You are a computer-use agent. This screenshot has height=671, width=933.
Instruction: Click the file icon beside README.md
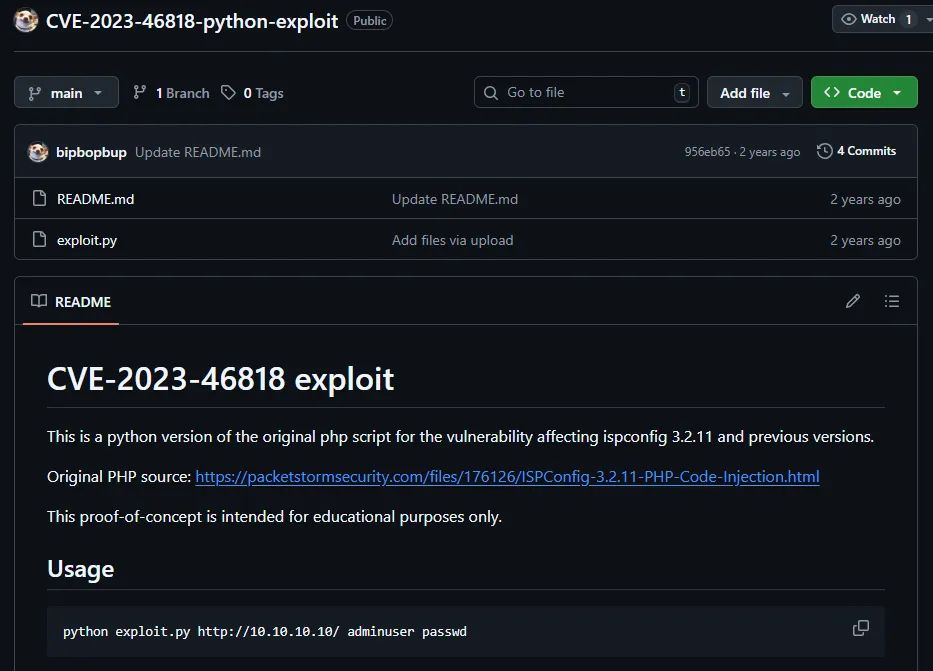click(39, 198)
